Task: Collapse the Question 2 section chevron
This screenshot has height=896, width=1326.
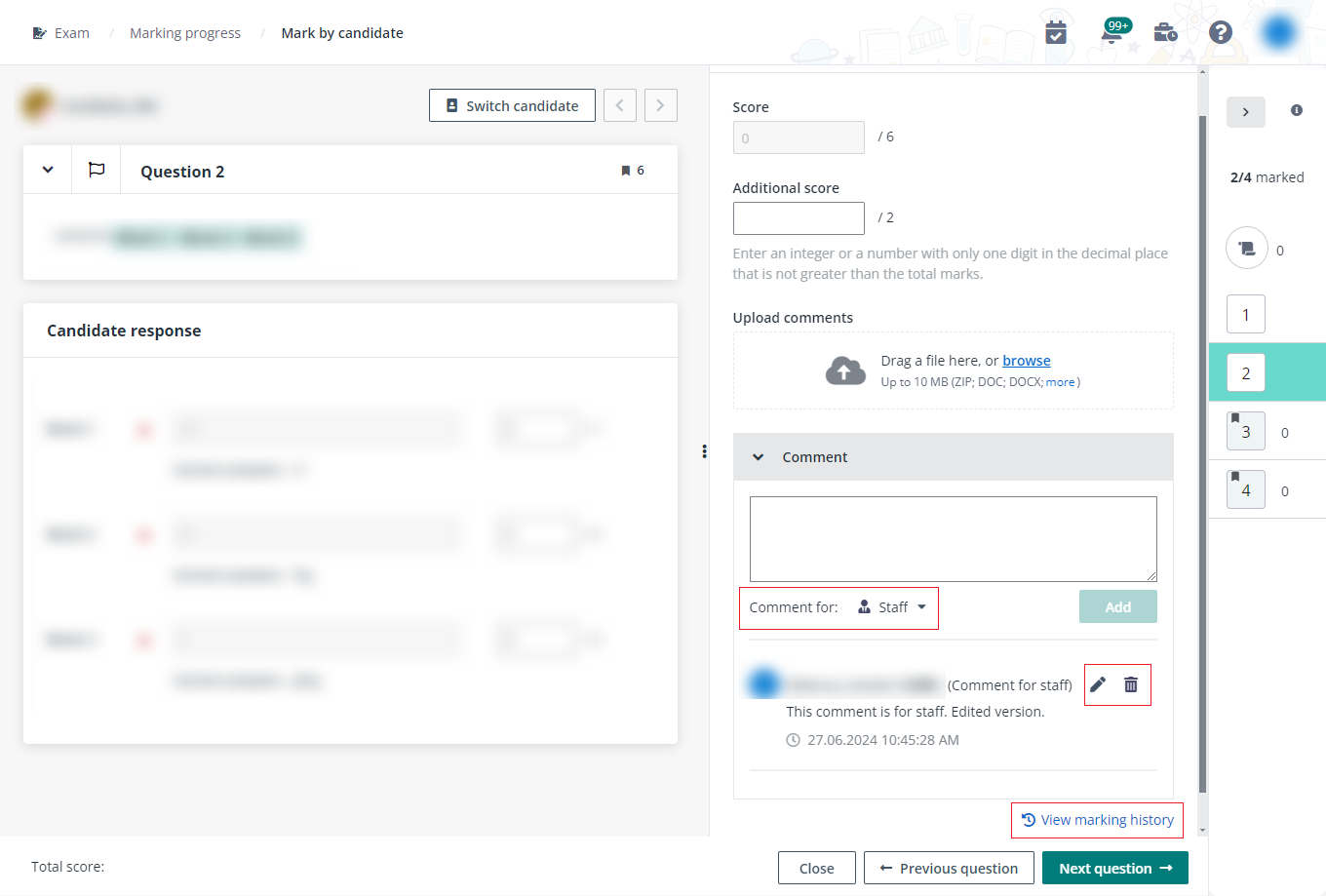Action: pos(47,169)
